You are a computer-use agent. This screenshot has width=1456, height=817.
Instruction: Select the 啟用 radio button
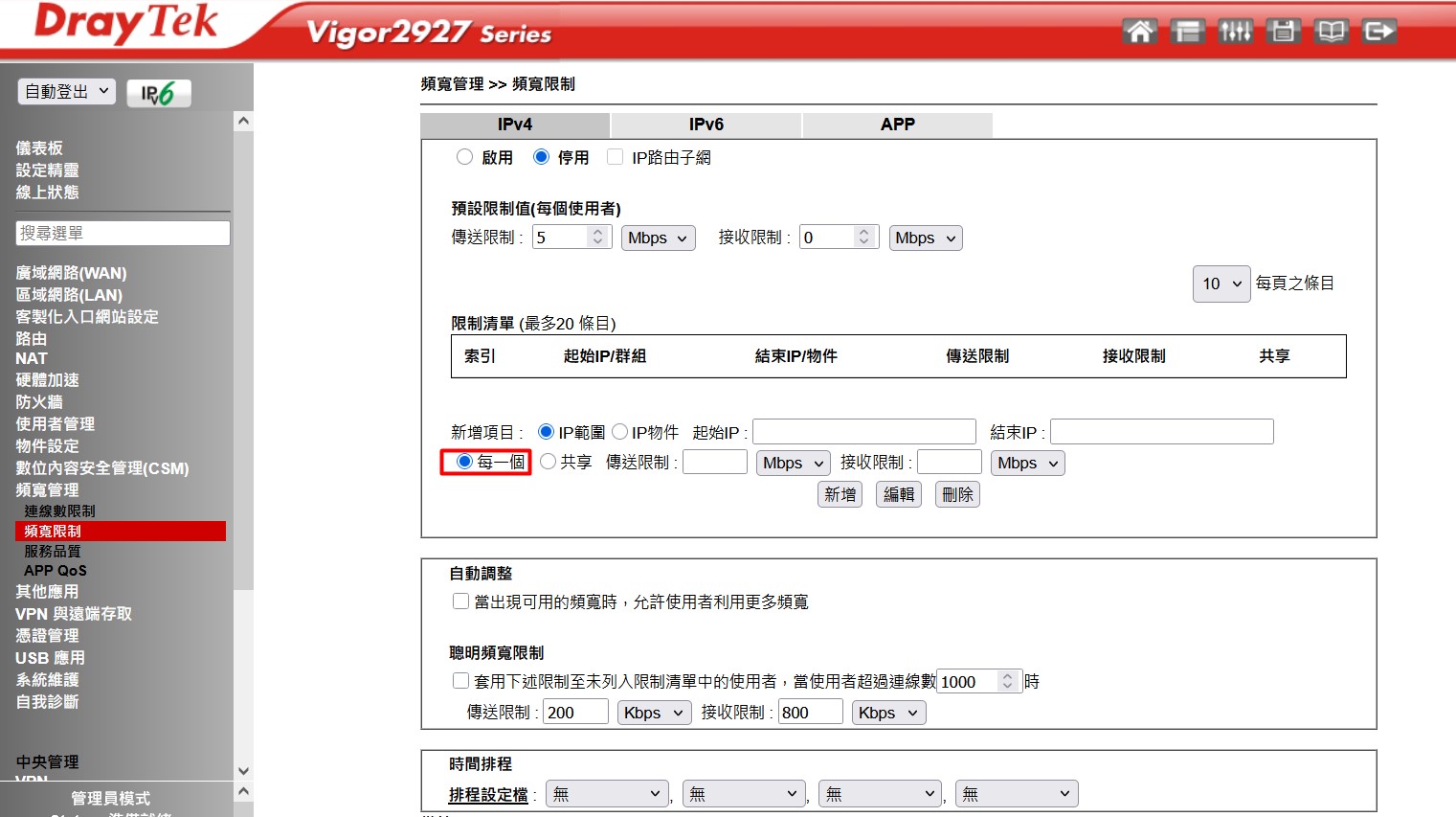coord(465,157)
